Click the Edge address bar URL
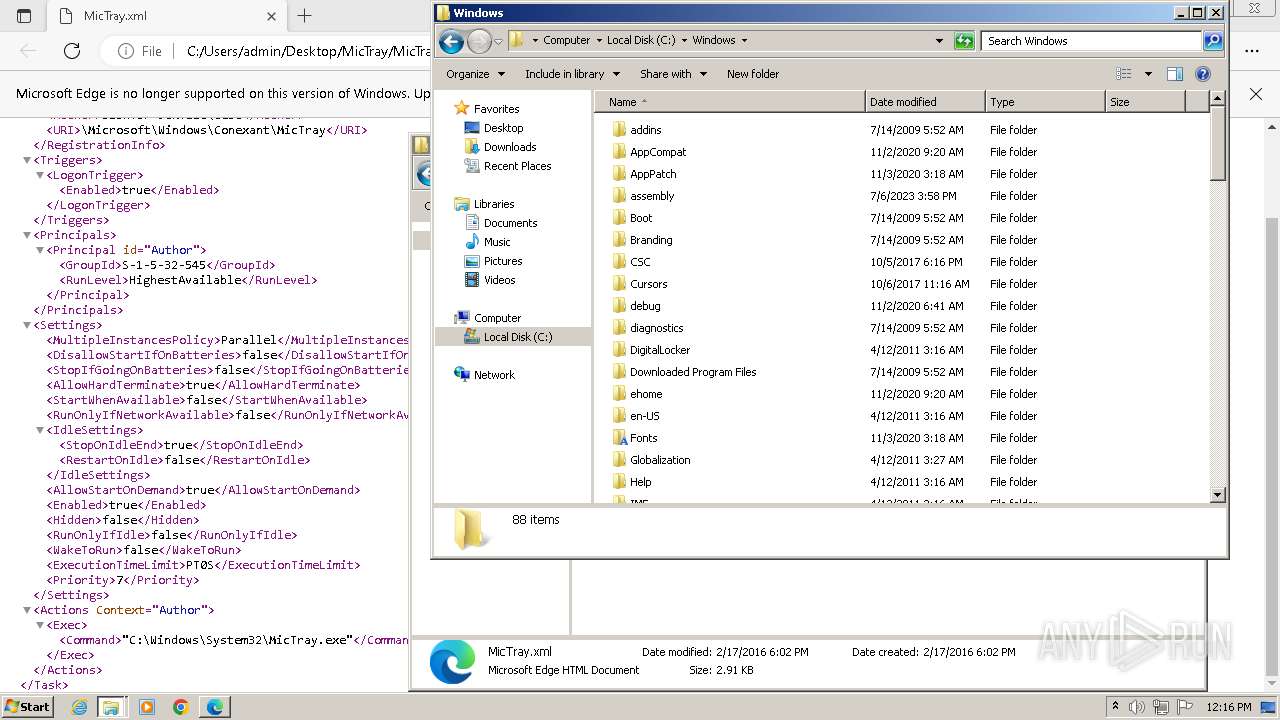Viewport: 1280px width, 720px height. pyautogui.click(x=308, y=51)
